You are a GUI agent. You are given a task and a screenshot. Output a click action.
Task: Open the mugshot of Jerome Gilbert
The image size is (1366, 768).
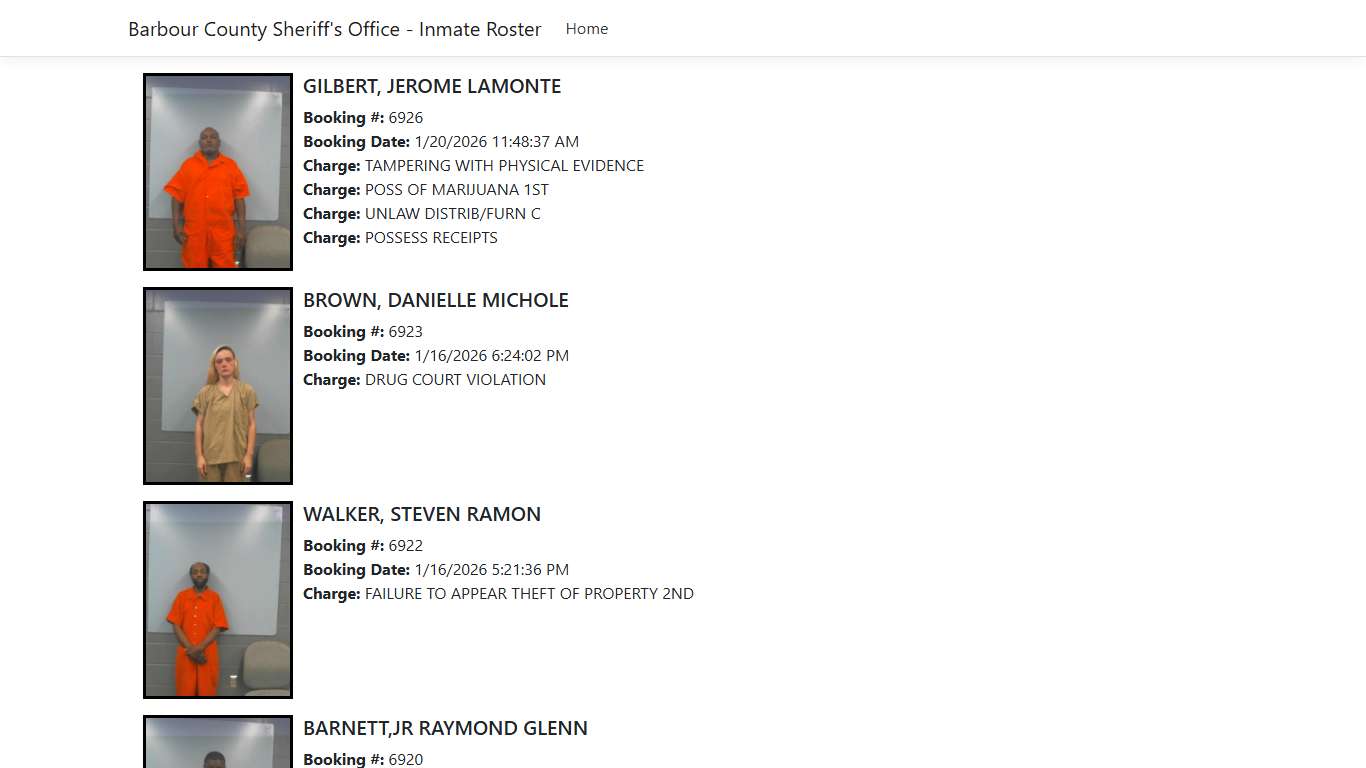217,171
